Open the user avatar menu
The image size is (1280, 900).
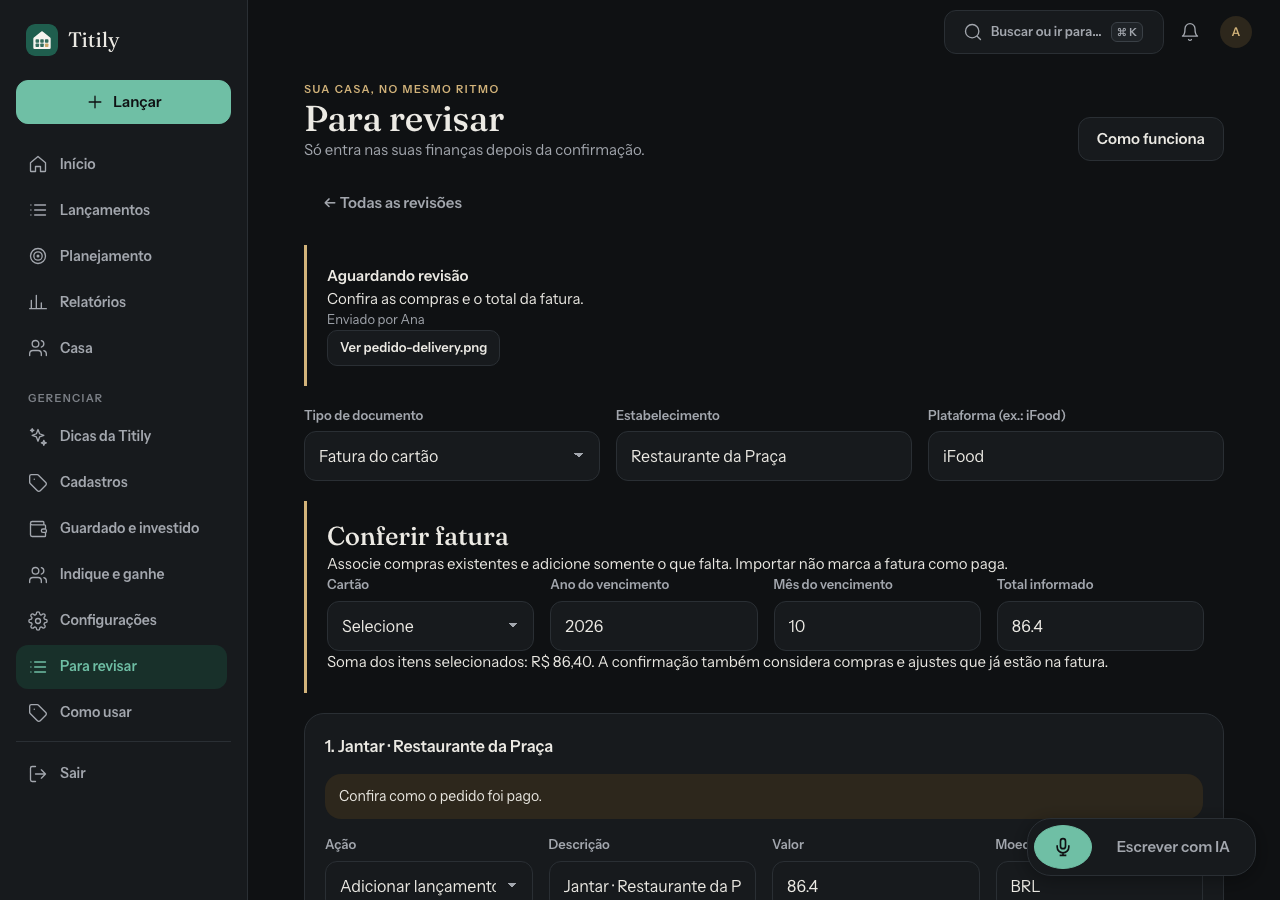[1236, 32]
